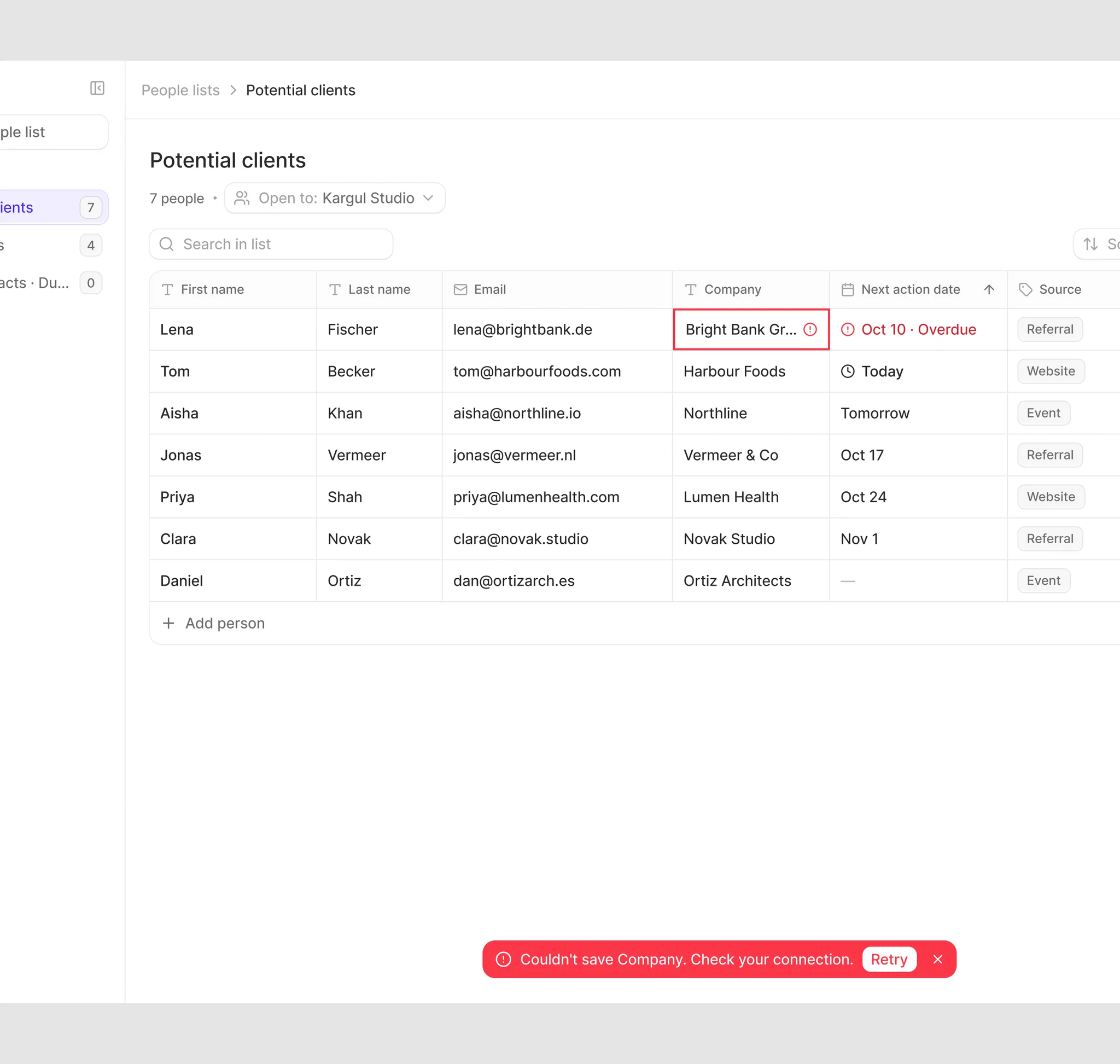Focus the Search in list field

click(271, 244)
